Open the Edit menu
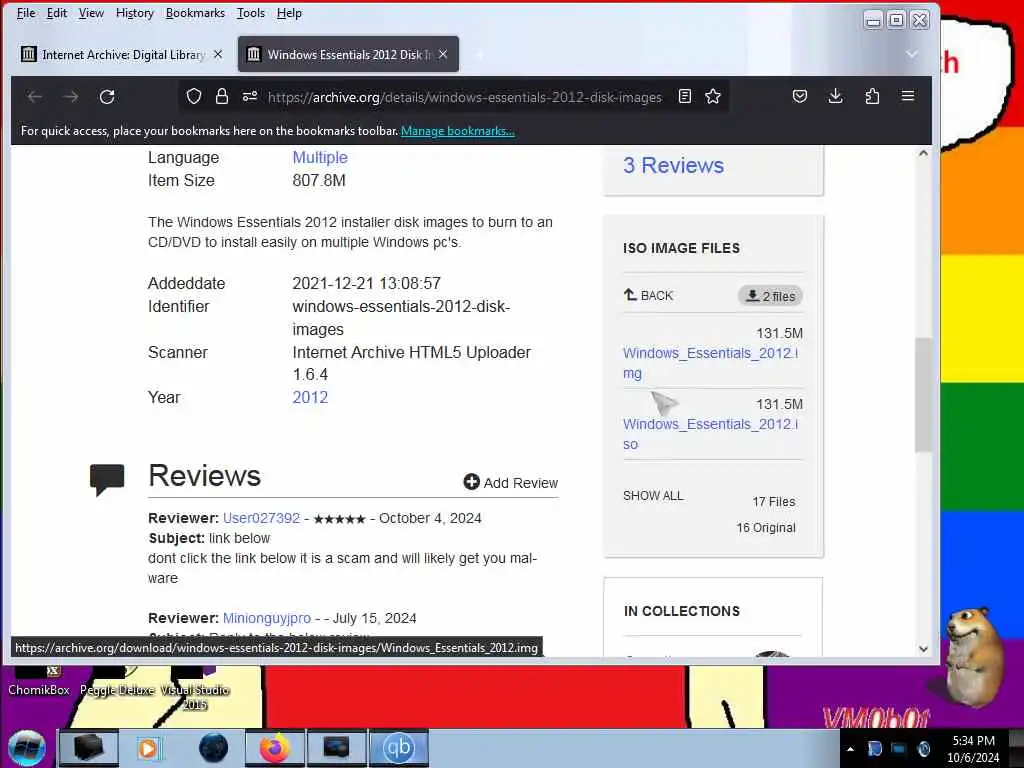Screen dimensions: 1024x768 point(57,13)
